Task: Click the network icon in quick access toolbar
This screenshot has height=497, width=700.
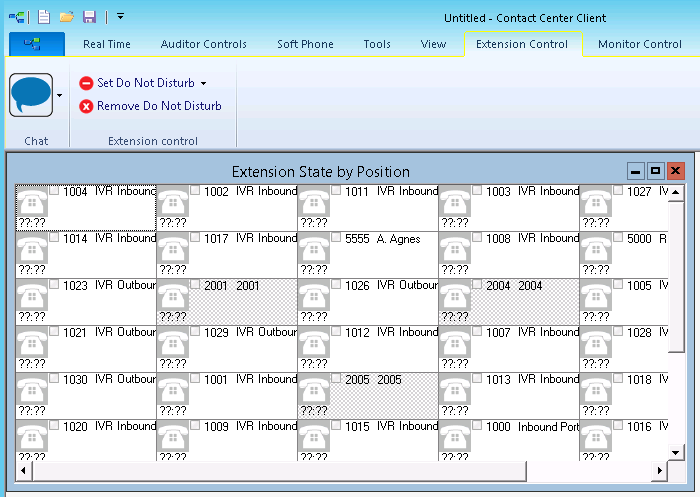Action: pyautogui.click(x=17, y=17)
